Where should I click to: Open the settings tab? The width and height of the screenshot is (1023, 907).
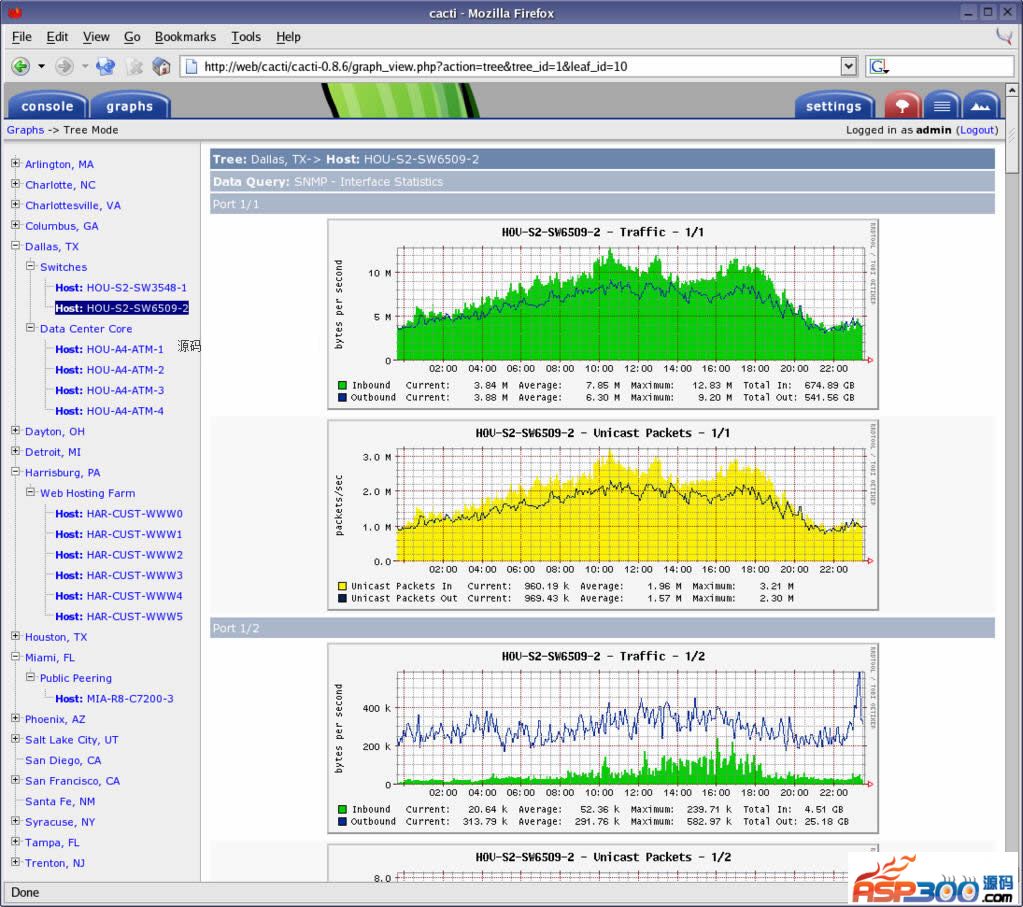tap(833, 106)
